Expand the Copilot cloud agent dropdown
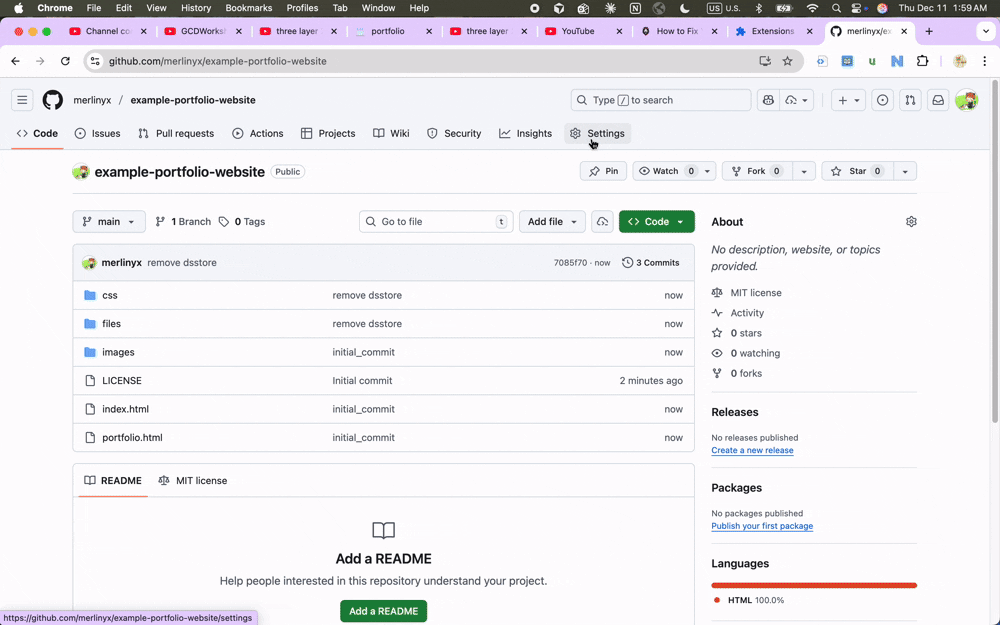This screenshot has height=625, width=1000. point(797,100)
